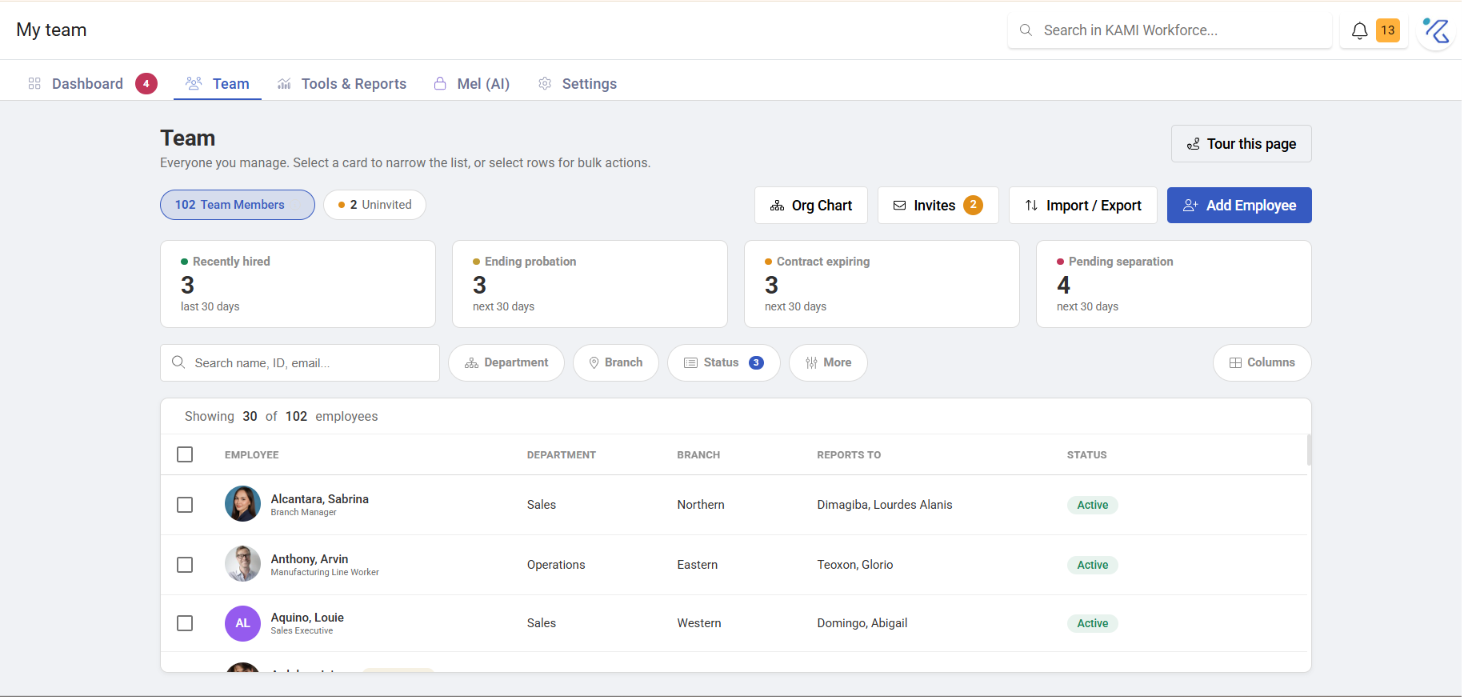Switch to the Dashboard tab
This screenshot has height=697, width=1462.
tap(88, 84)
